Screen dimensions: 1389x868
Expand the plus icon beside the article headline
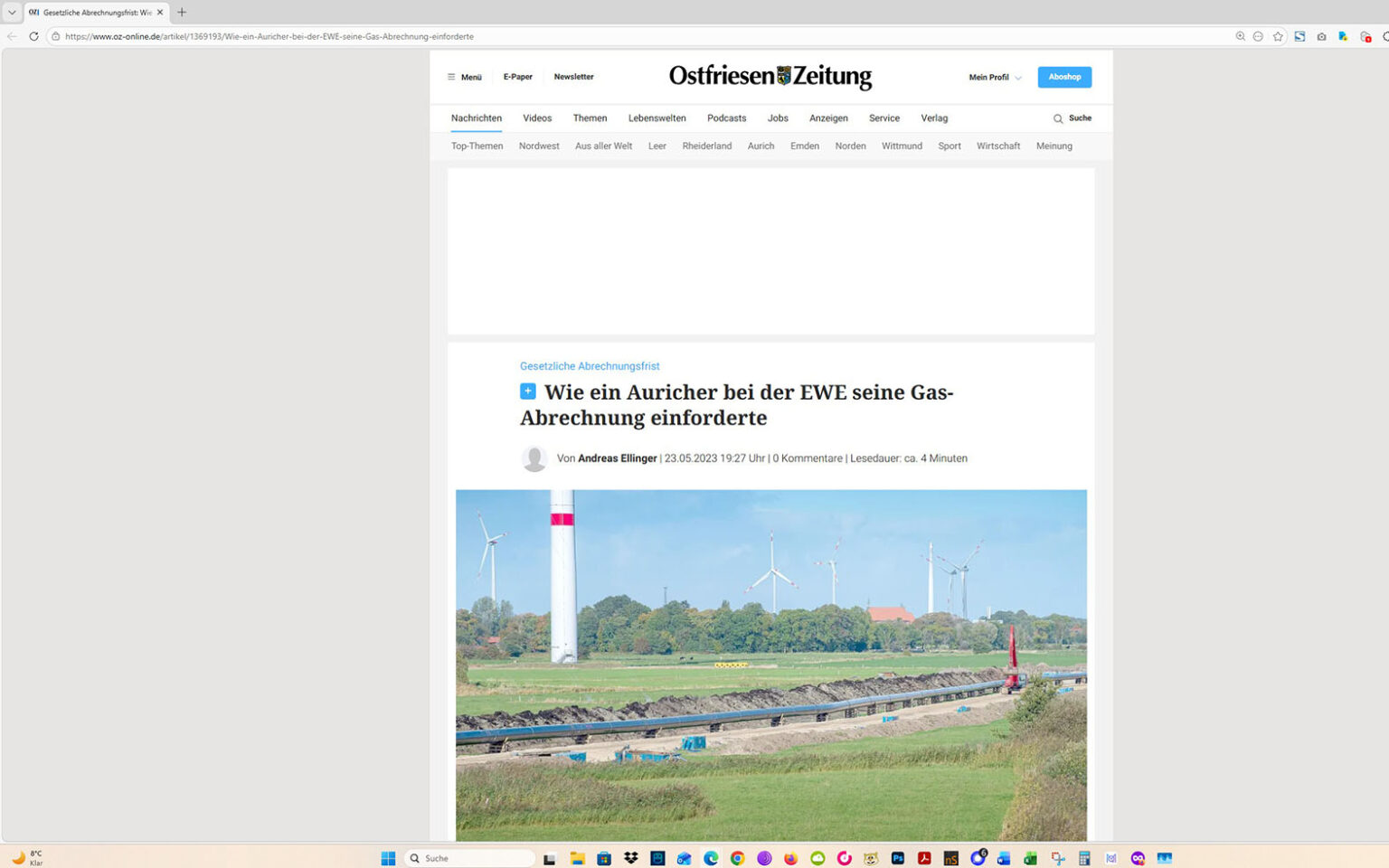point(528,391)
